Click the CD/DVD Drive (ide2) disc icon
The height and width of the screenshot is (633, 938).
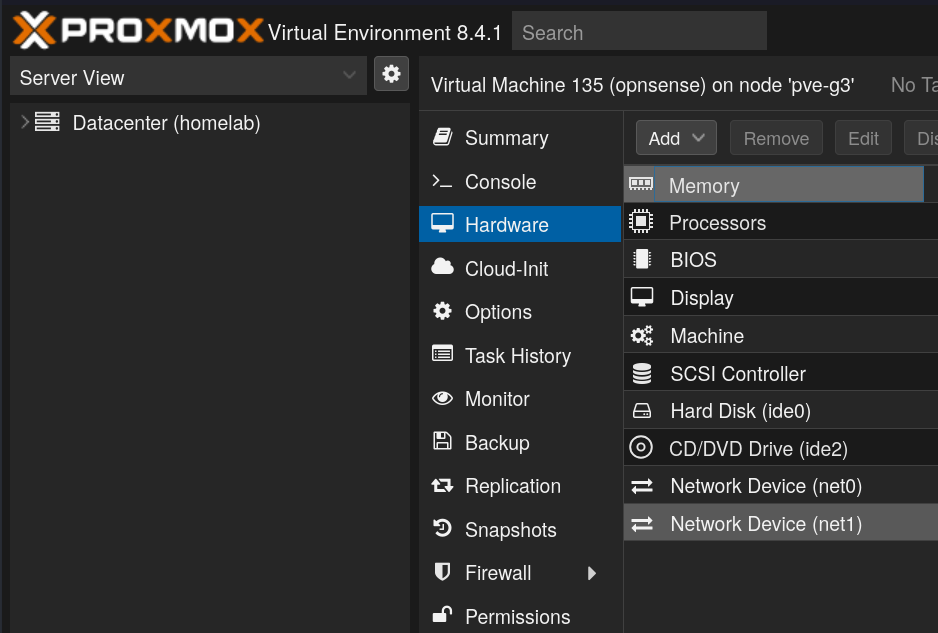(x=641, y=448)
